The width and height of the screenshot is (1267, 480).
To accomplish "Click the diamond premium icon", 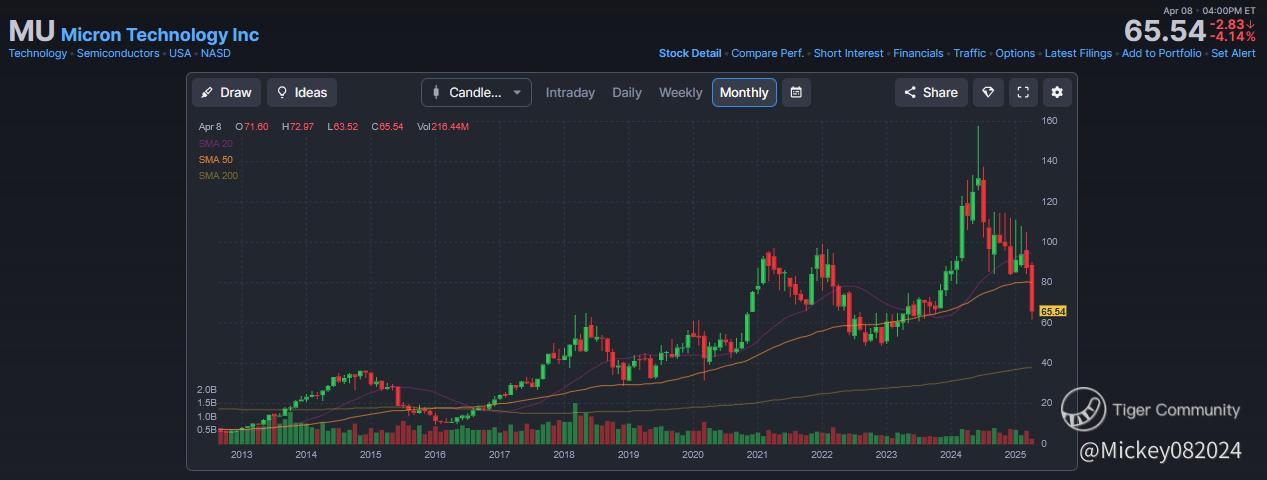I will (988, 92).
